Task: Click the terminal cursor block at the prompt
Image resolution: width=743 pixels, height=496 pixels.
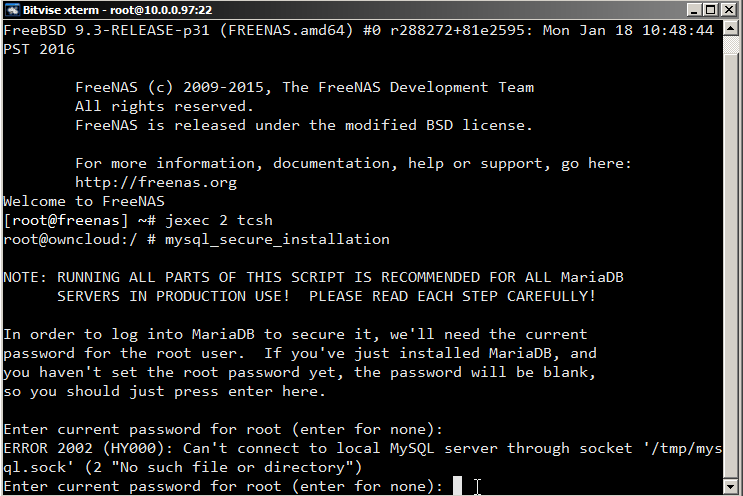Action: 457,486
